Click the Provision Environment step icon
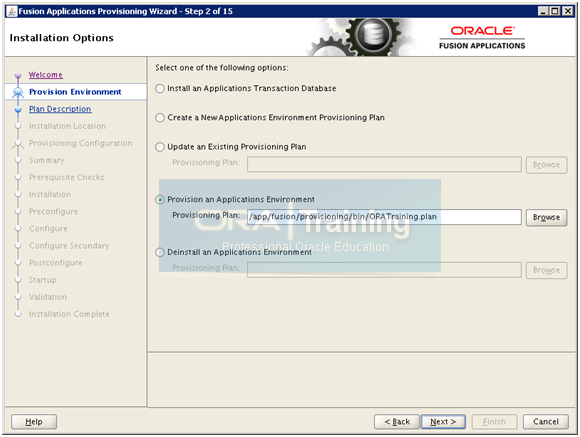580x437 pixels. pos(18,92)
